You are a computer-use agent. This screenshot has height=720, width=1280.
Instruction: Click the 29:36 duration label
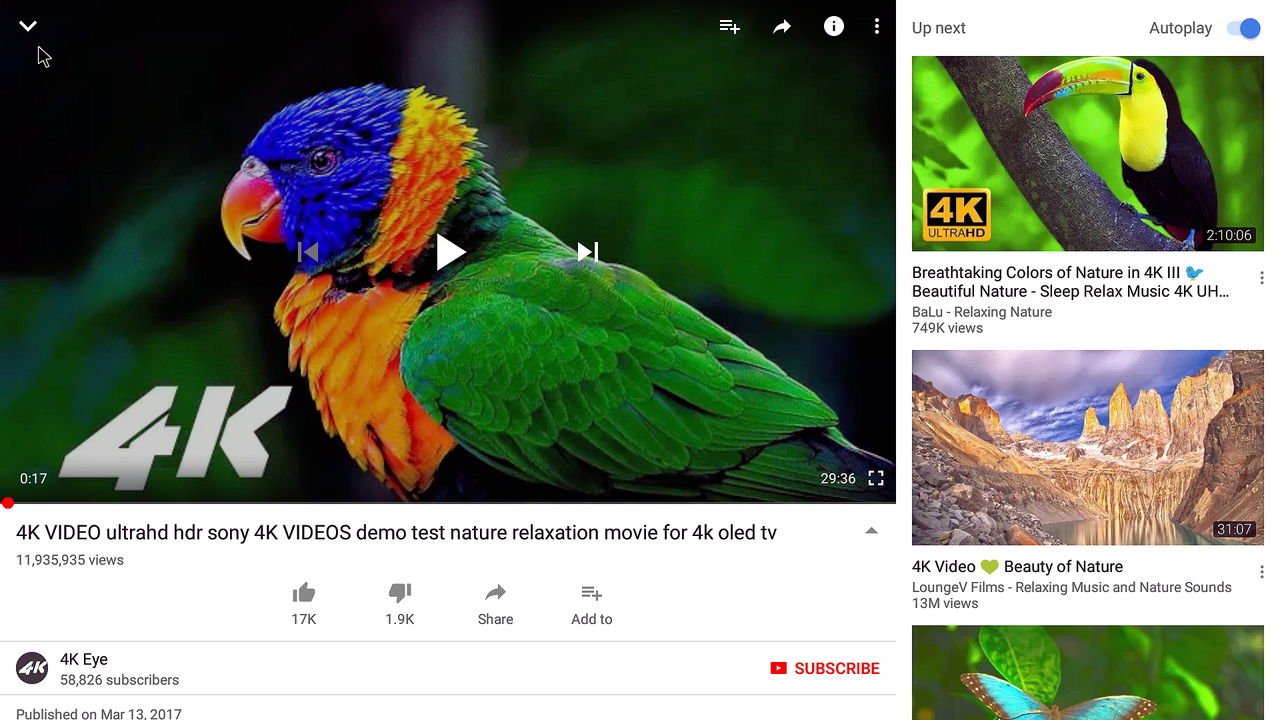pyautogui.click(x=838, y=478)
